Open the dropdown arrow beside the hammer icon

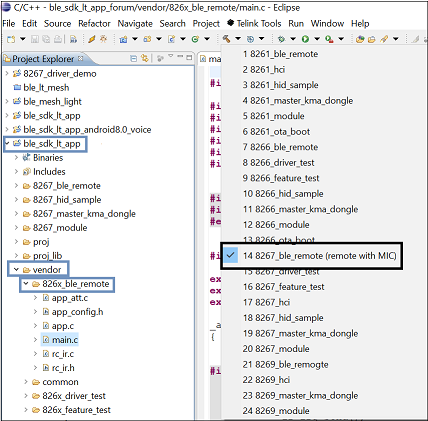click(238, 39)
